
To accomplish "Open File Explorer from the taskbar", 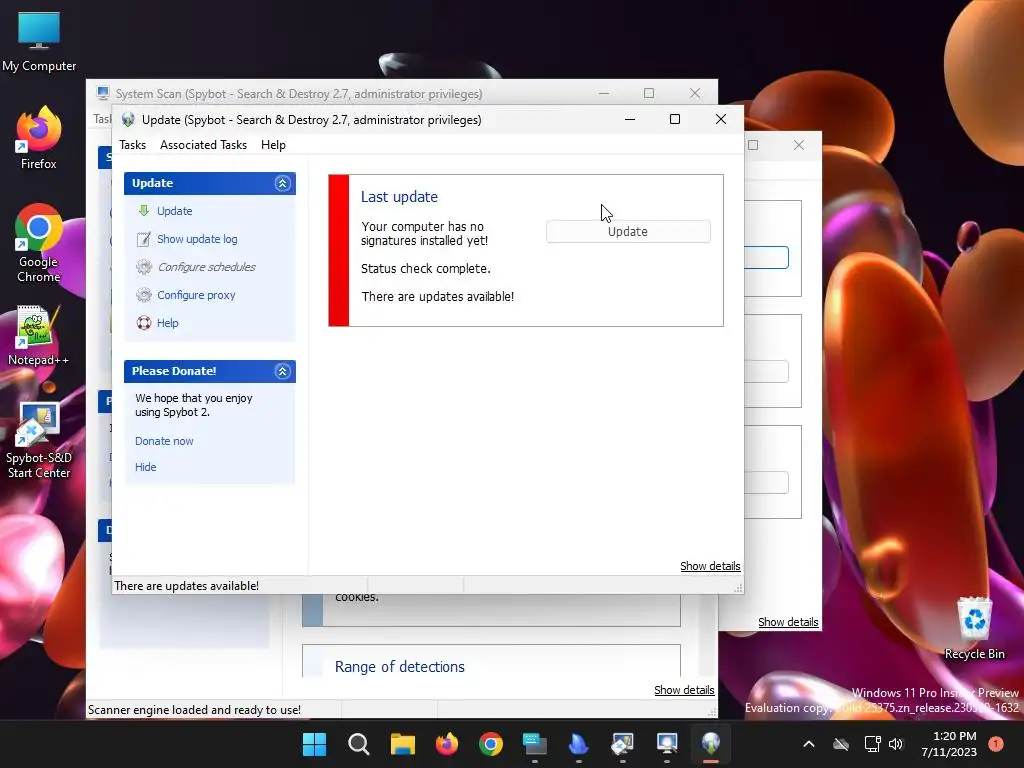I will click(x=403, y=744).
